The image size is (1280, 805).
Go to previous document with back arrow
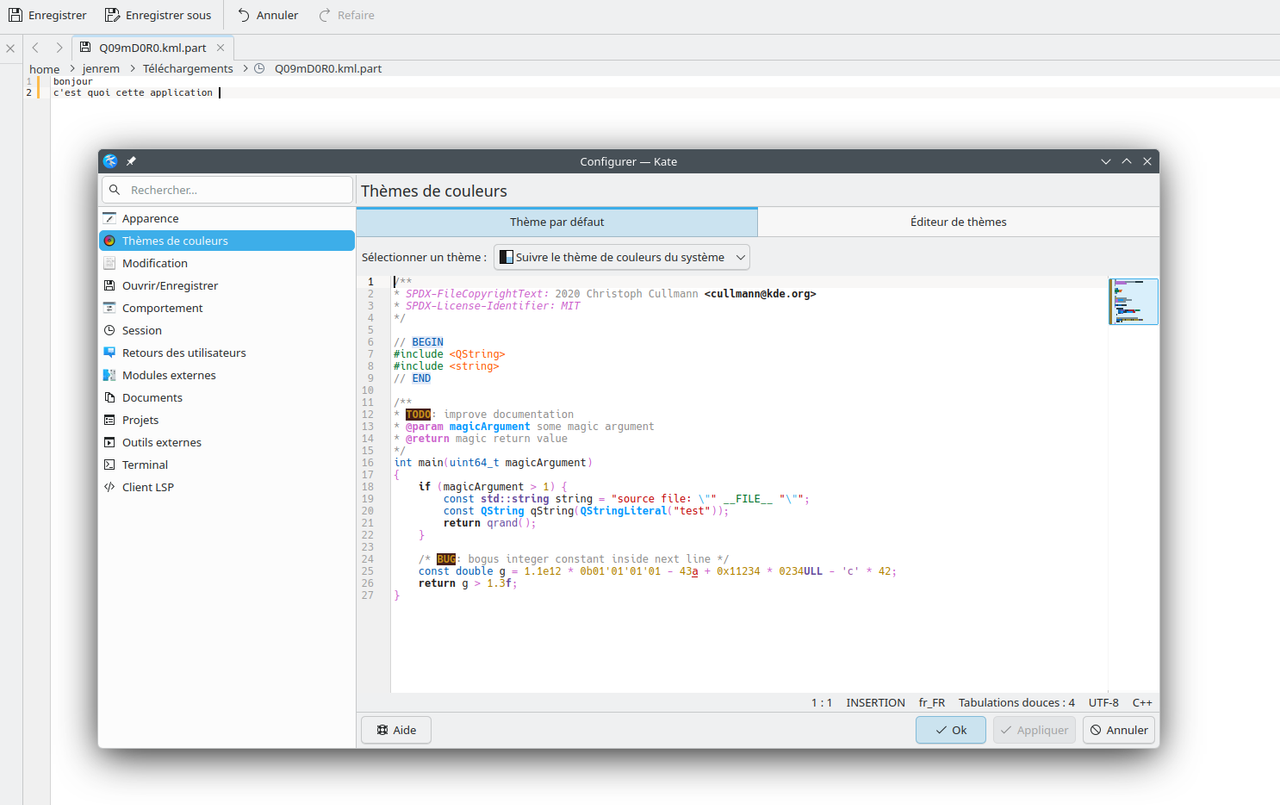tap(35, 47)
